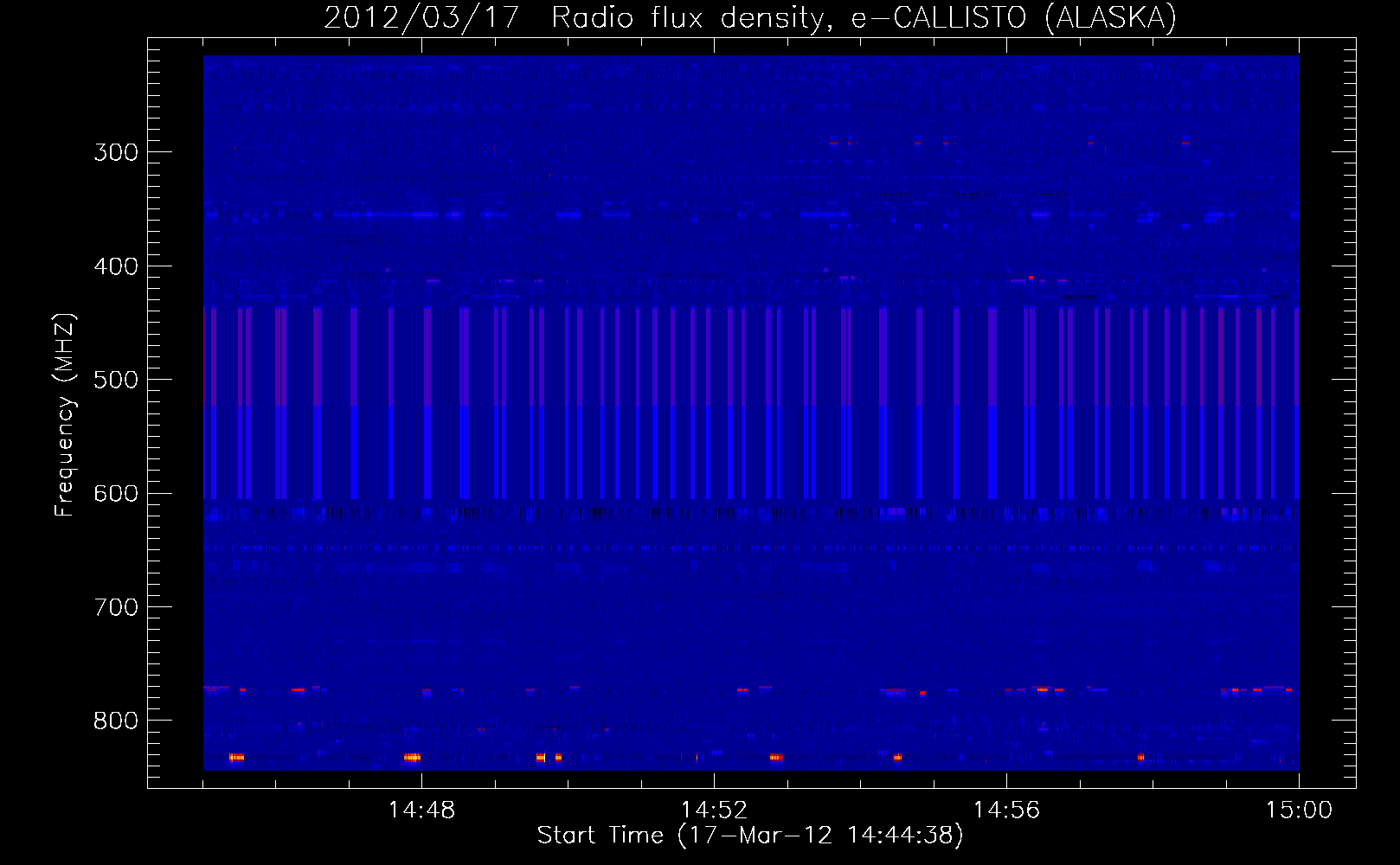
Task: Click the 15:00 time tick label
Action: coord(1299,811)
